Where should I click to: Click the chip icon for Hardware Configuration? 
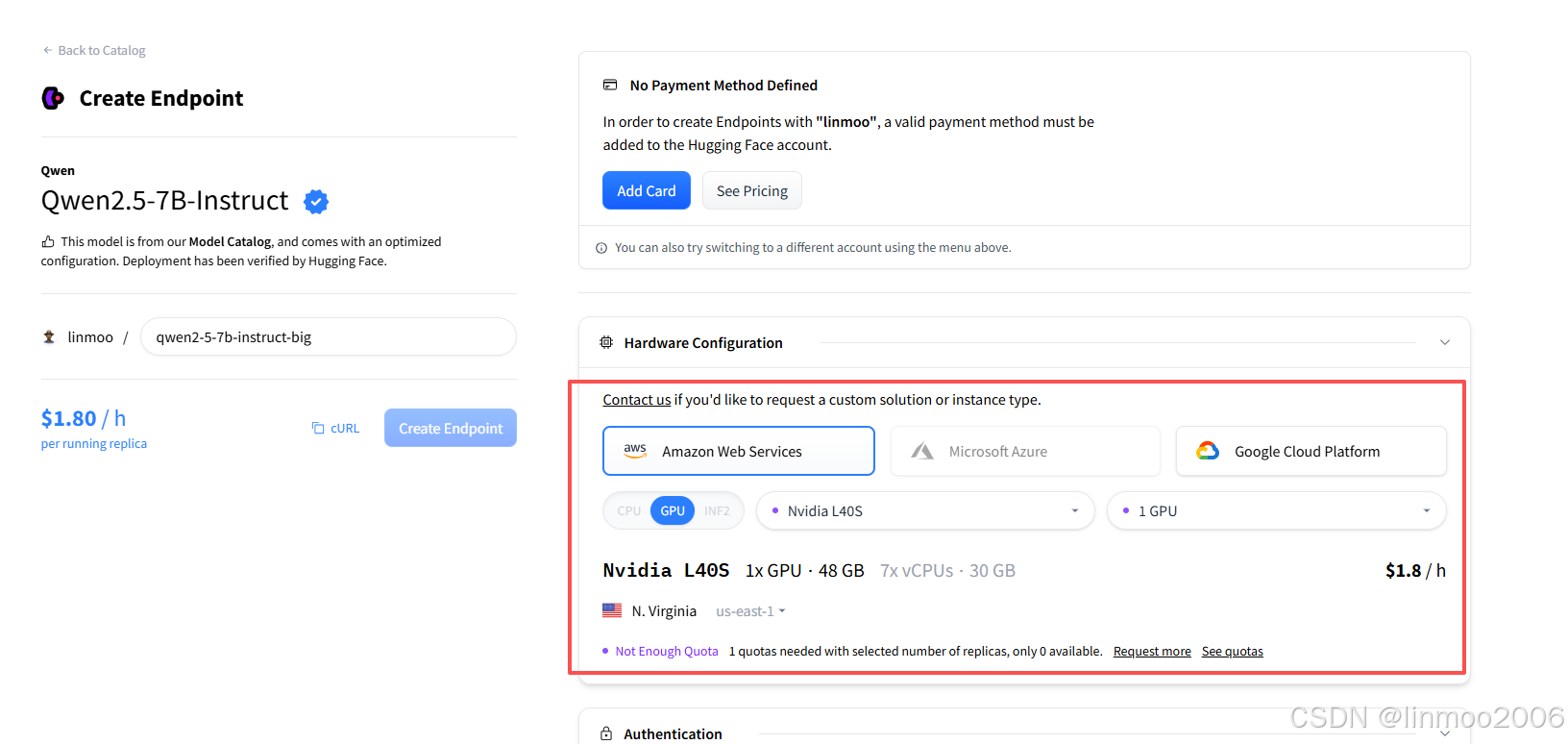[x=606, y=342]
